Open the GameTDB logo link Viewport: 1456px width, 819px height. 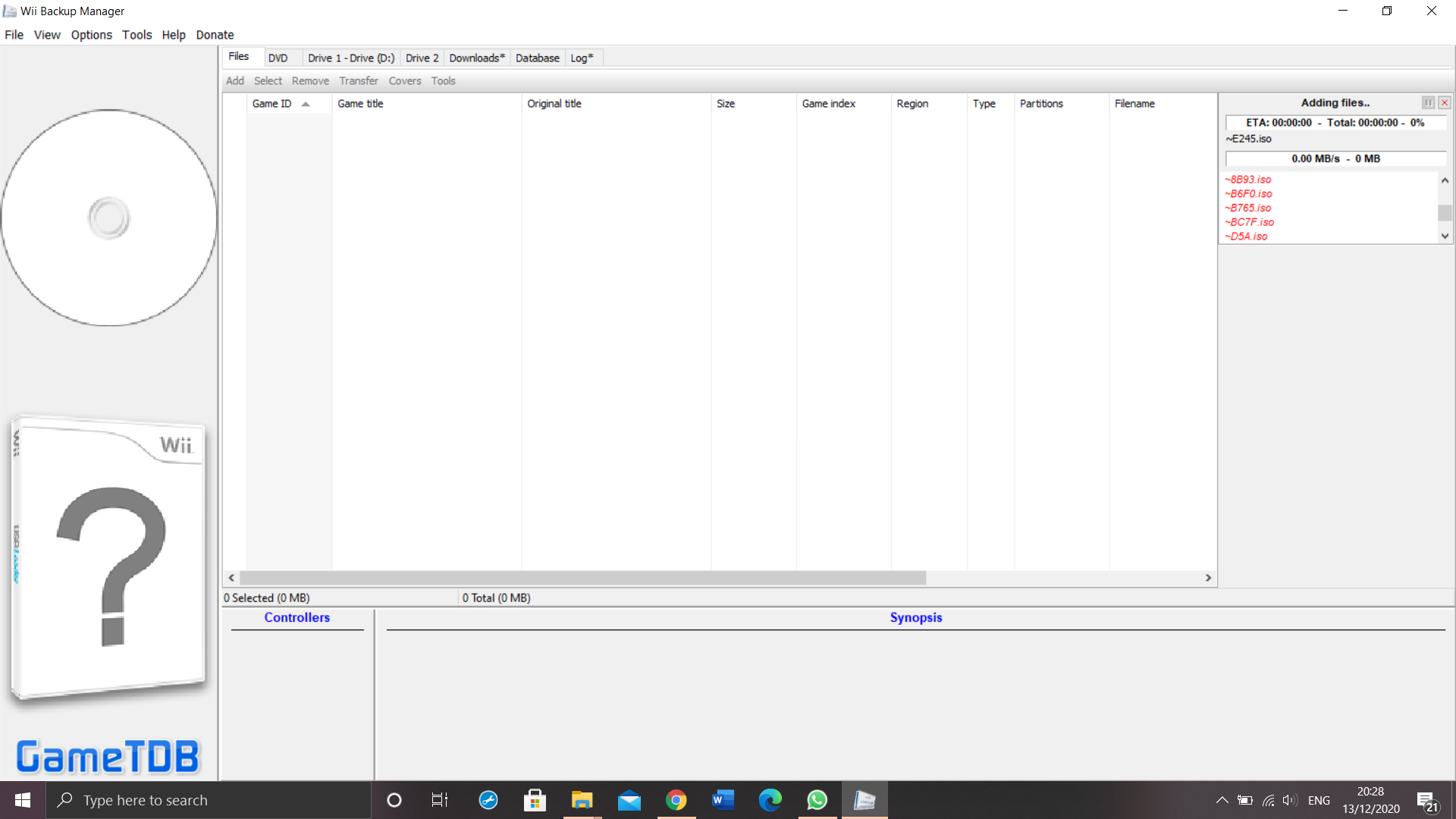108,756
